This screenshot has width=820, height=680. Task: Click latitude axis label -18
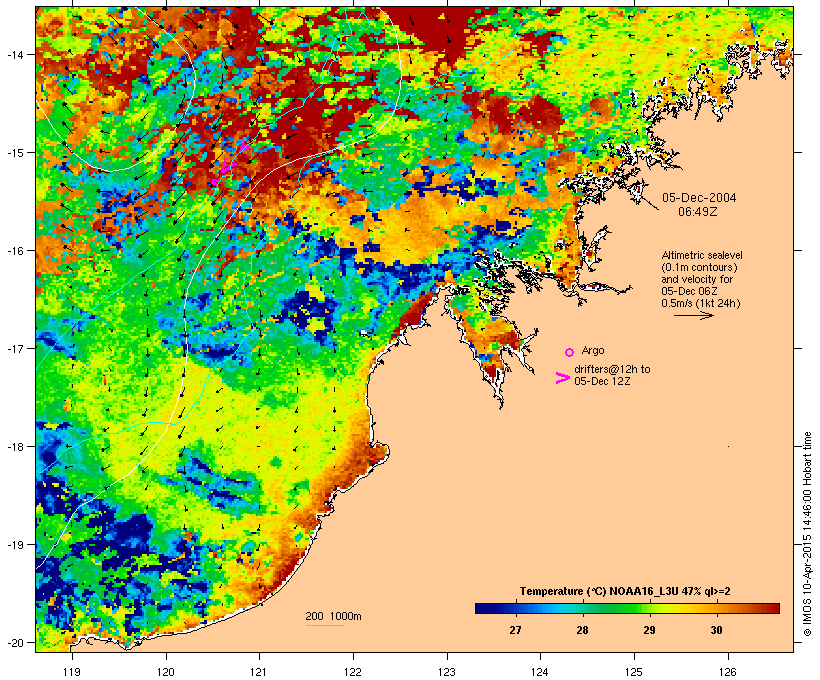click(x=14, y=446)
